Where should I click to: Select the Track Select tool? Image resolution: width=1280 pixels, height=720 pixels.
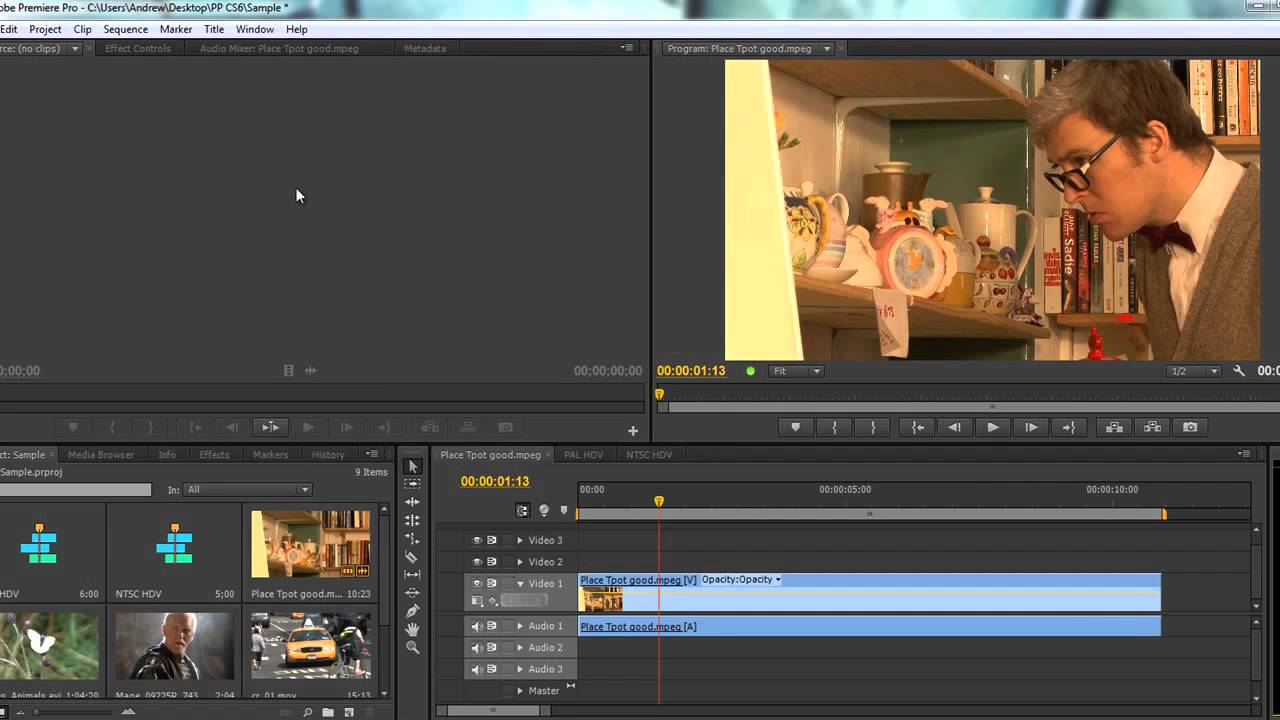(x=412, y=484)
